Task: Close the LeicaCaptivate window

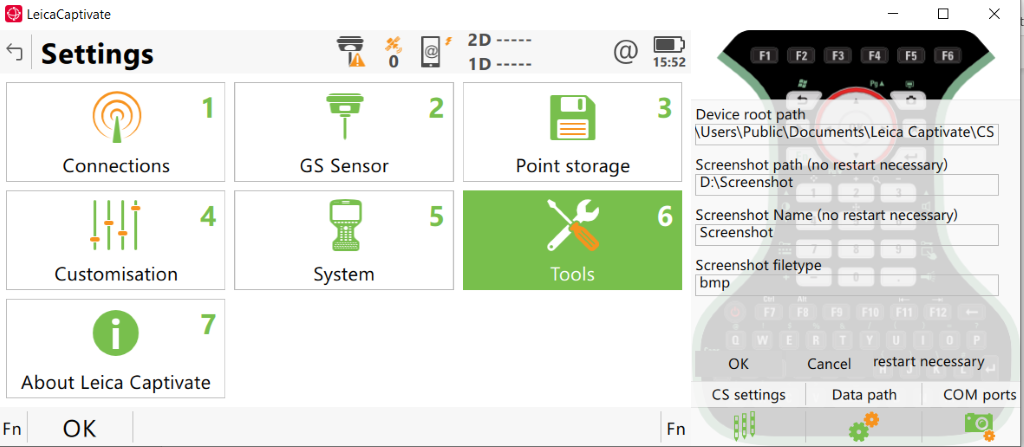Action: (x=993, y=14)
